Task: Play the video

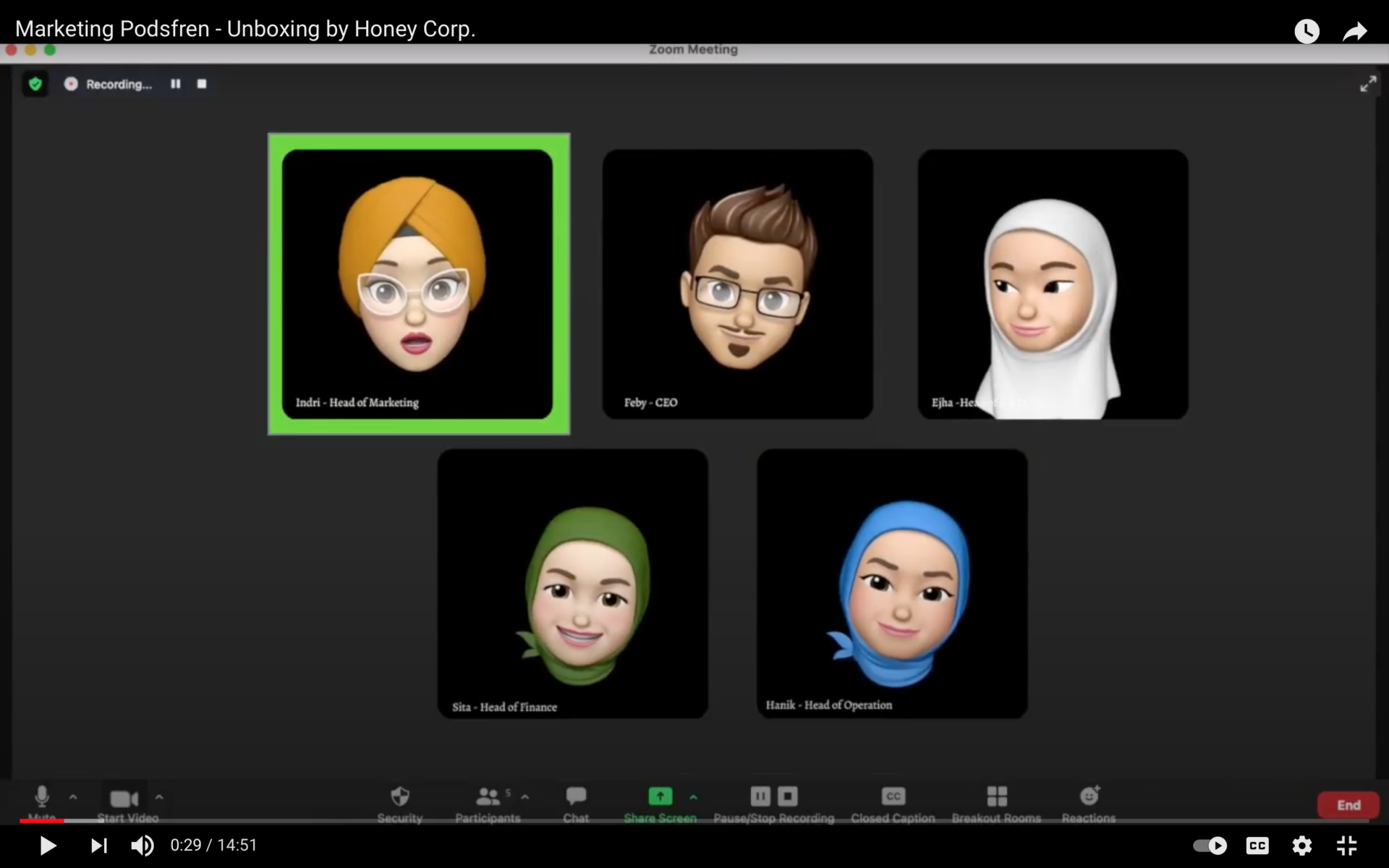Action: tap(48, 846)
